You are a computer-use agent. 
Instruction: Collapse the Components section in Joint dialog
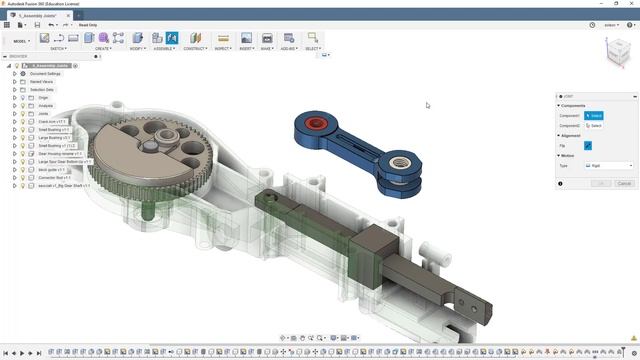559,106
